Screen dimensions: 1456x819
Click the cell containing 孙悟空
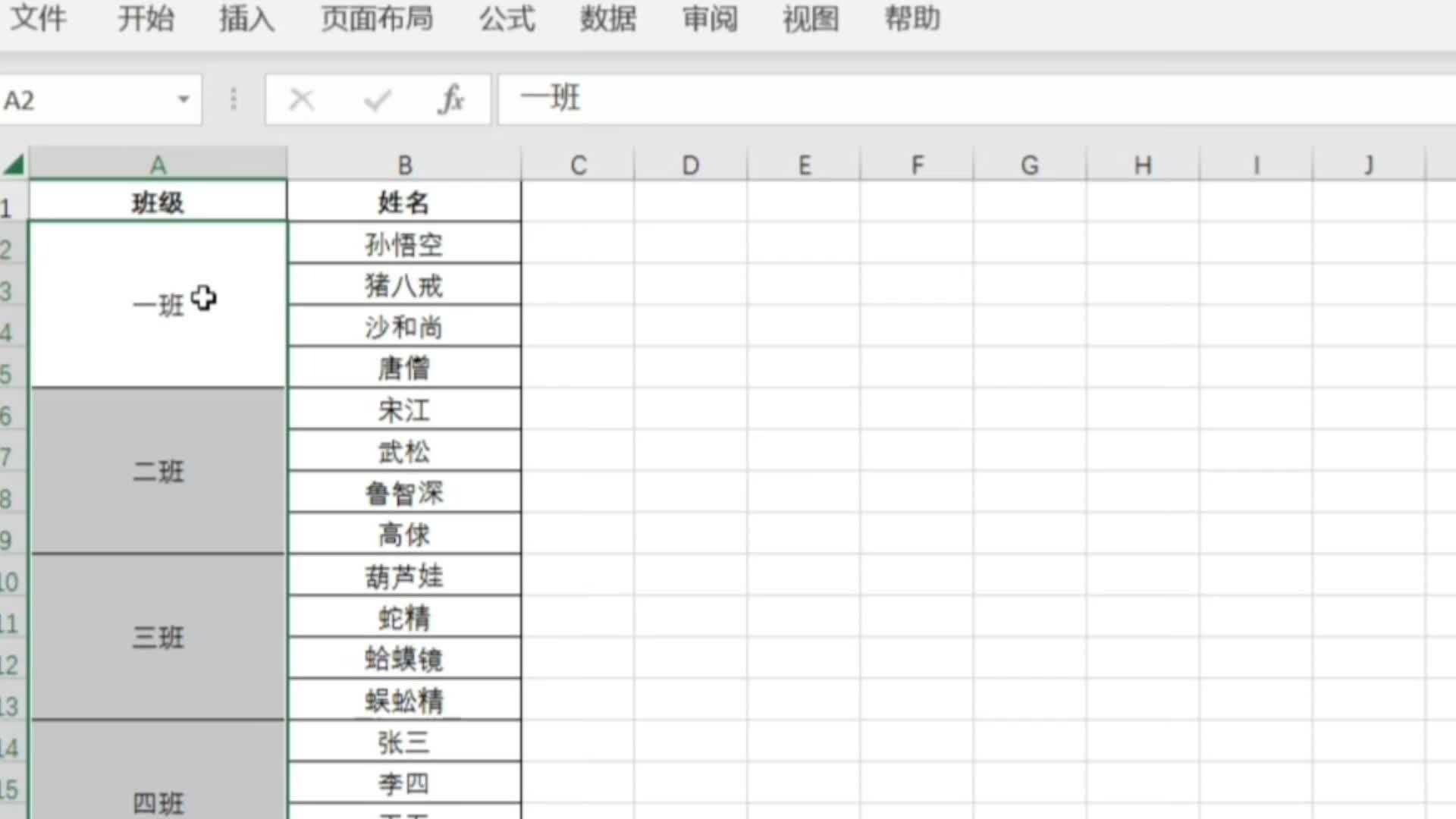[404, 243]
